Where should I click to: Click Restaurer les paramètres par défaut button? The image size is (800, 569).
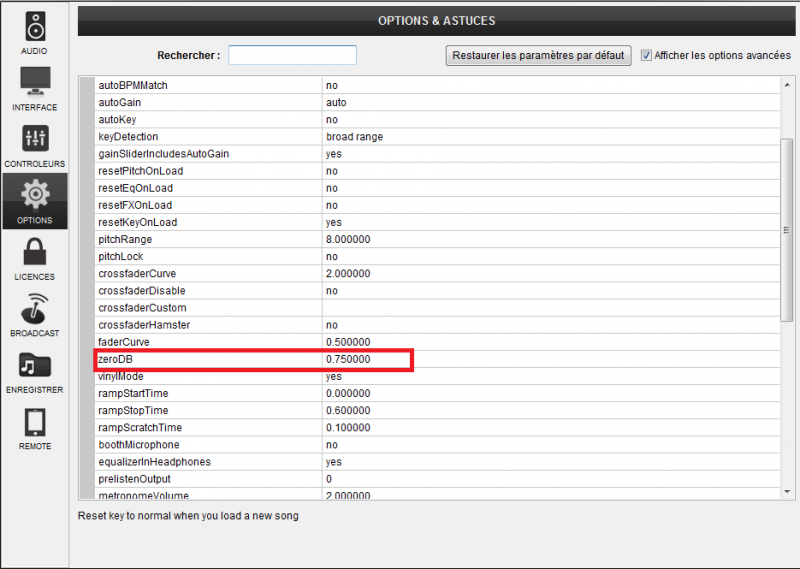click(x=538, y=55)
